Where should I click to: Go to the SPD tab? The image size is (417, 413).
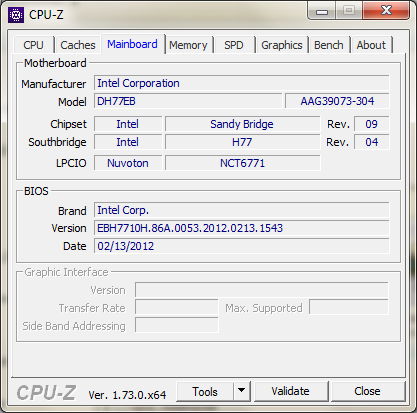pyautogui.click(x=234, y=45)
